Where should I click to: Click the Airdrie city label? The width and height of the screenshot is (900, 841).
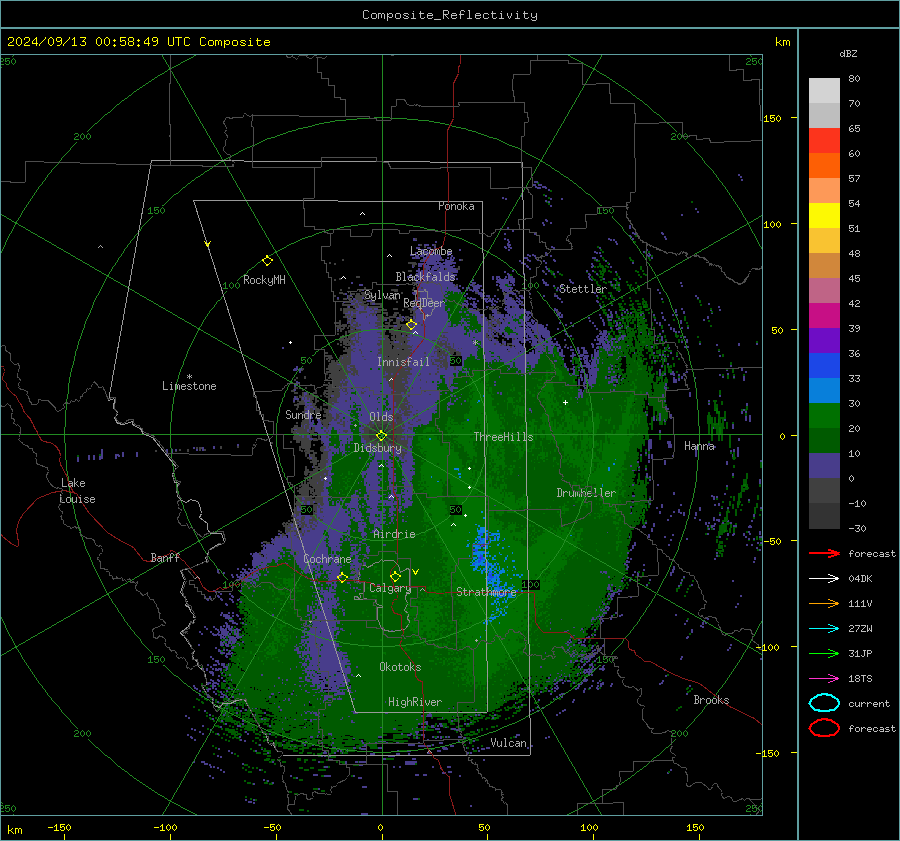[x=394, y=534]
